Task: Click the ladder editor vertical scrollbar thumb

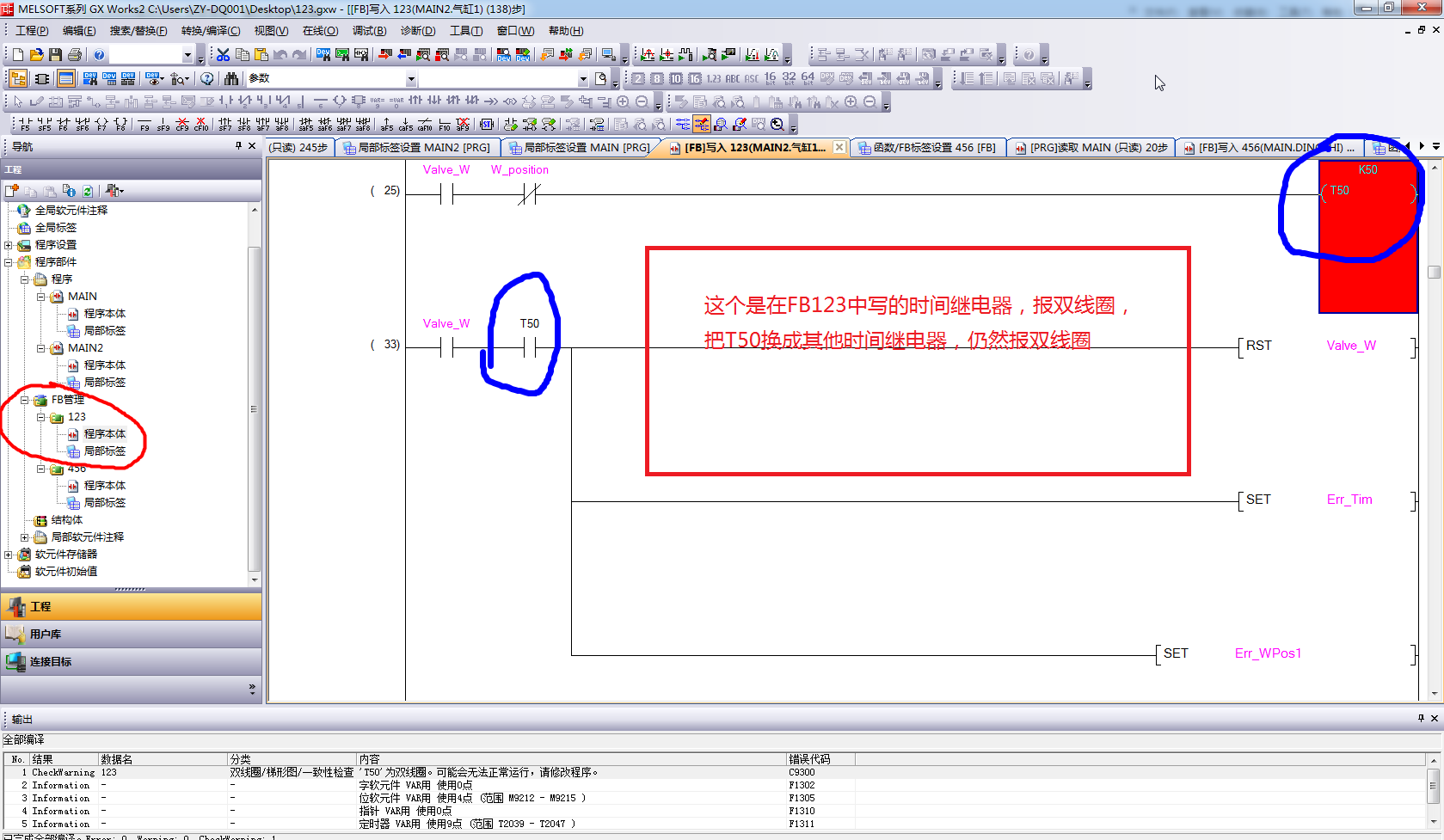Action: [1433, 272]
